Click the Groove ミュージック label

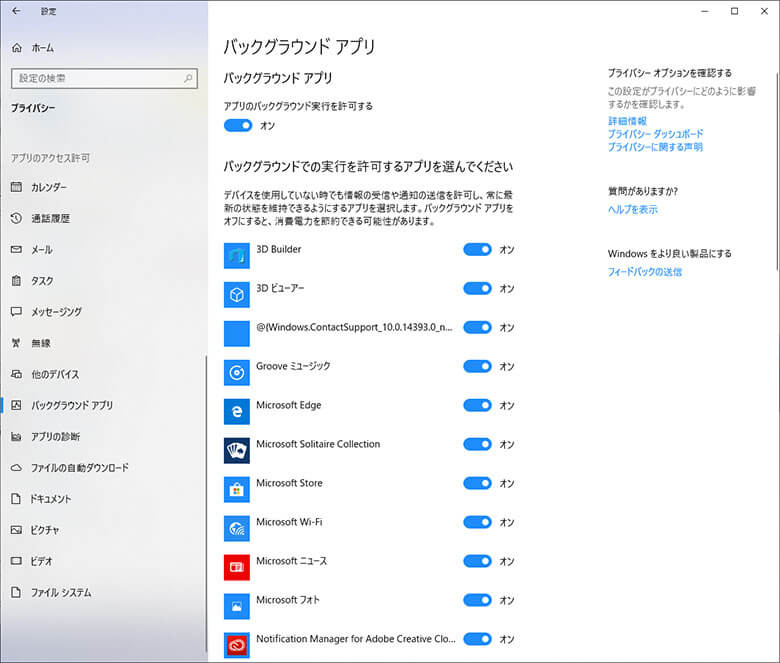(x=293, y=366)
